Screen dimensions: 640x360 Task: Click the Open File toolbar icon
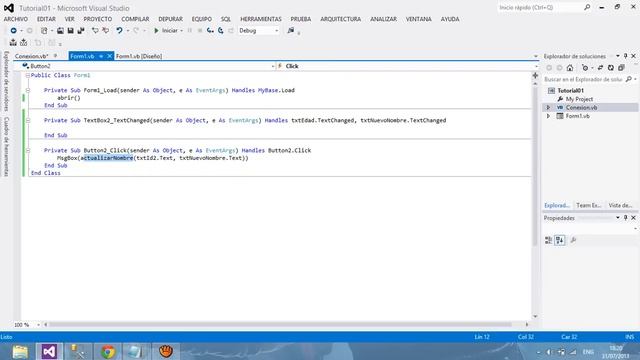click(x=60, y=31)
